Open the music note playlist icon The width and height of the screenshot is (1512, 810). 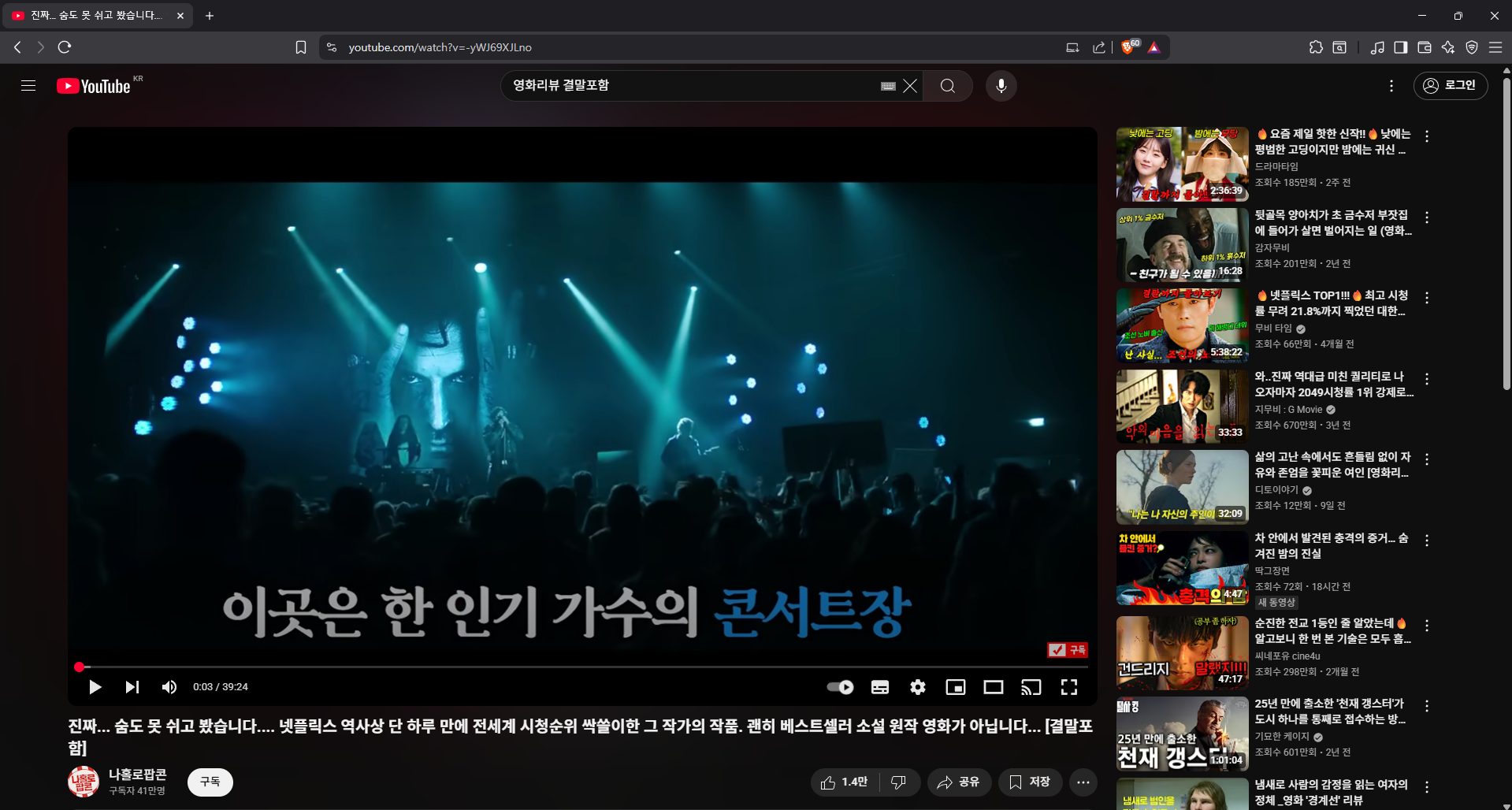1377,47
